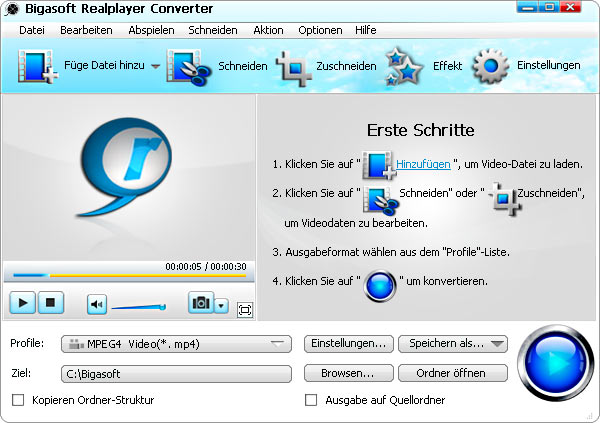Toggle full screen preview icon
The width and height of the screenshot is (600, 423).
pos(245,309)
